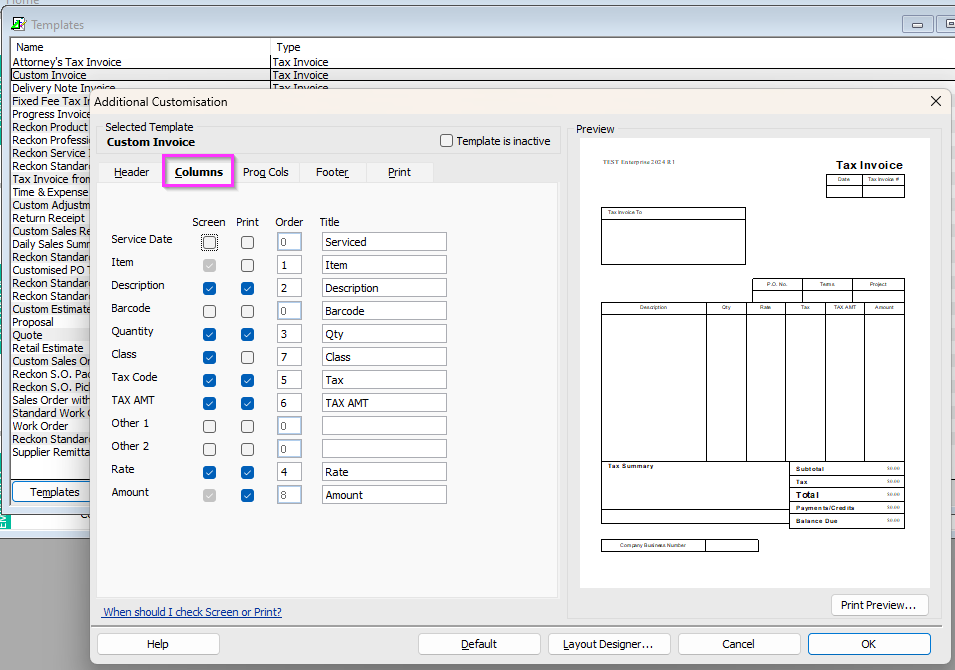Screen dimensions: 955x670
Task: Click the Amount Order field
Action: (289, 495)
